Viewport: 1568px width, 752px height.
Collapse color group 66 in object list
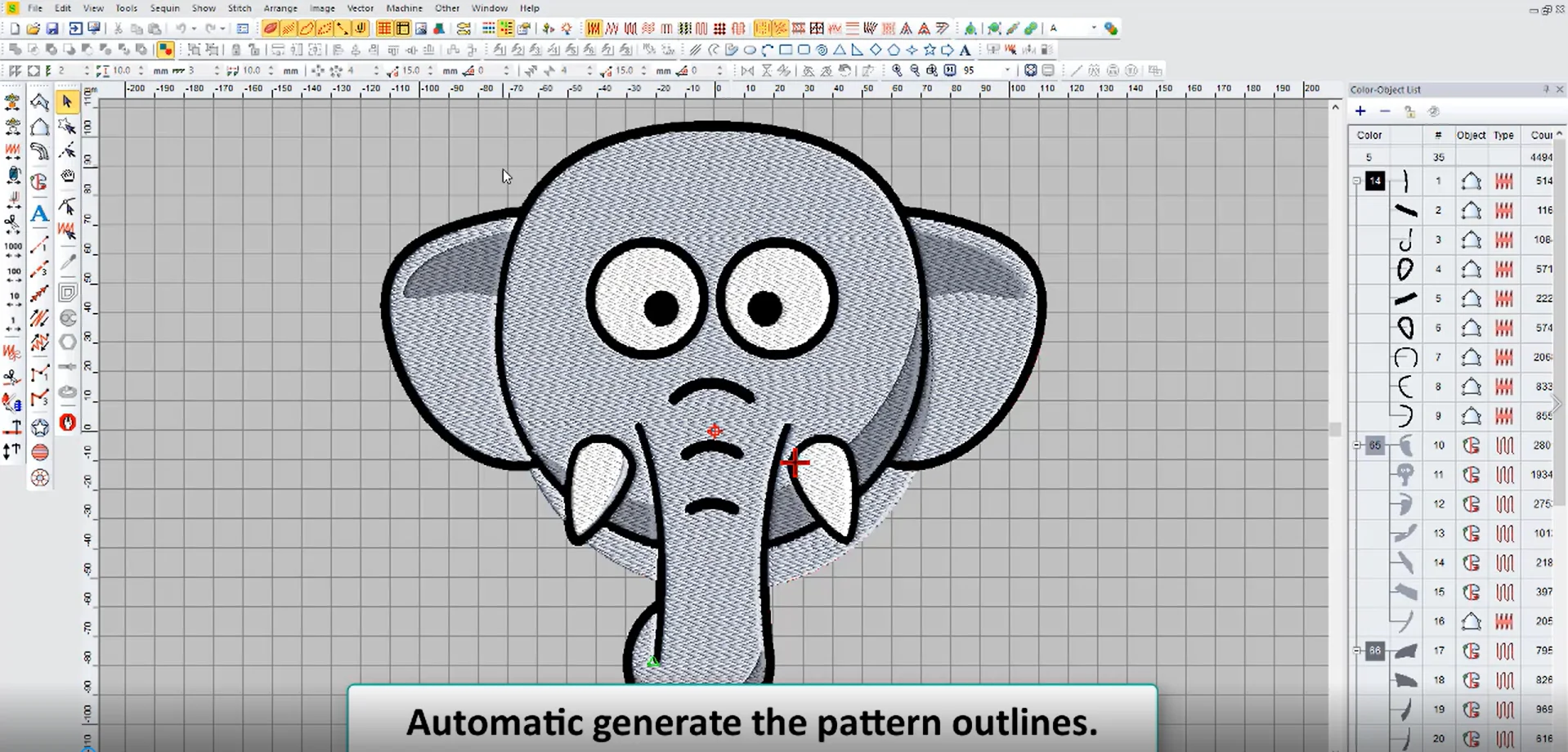point(1357,651)
